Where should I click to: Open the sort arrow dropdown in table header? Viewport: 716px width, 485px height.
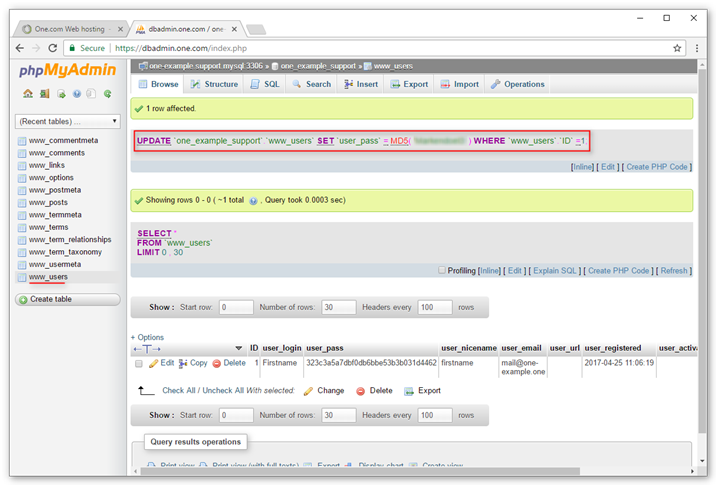click(x=238, y=348)
